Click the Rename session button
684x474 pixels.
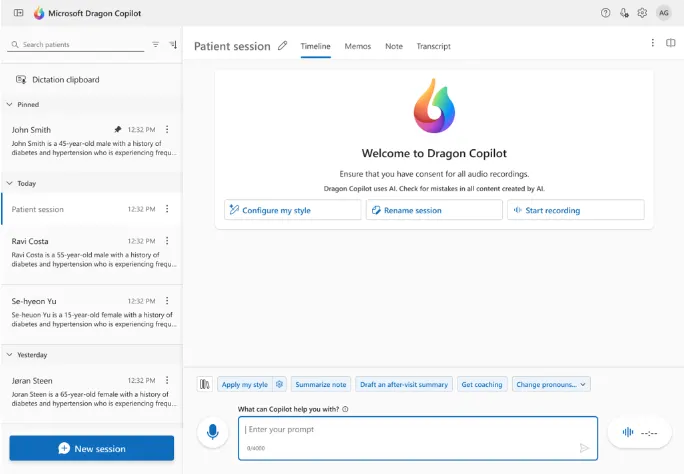click(x=434, y=210)
